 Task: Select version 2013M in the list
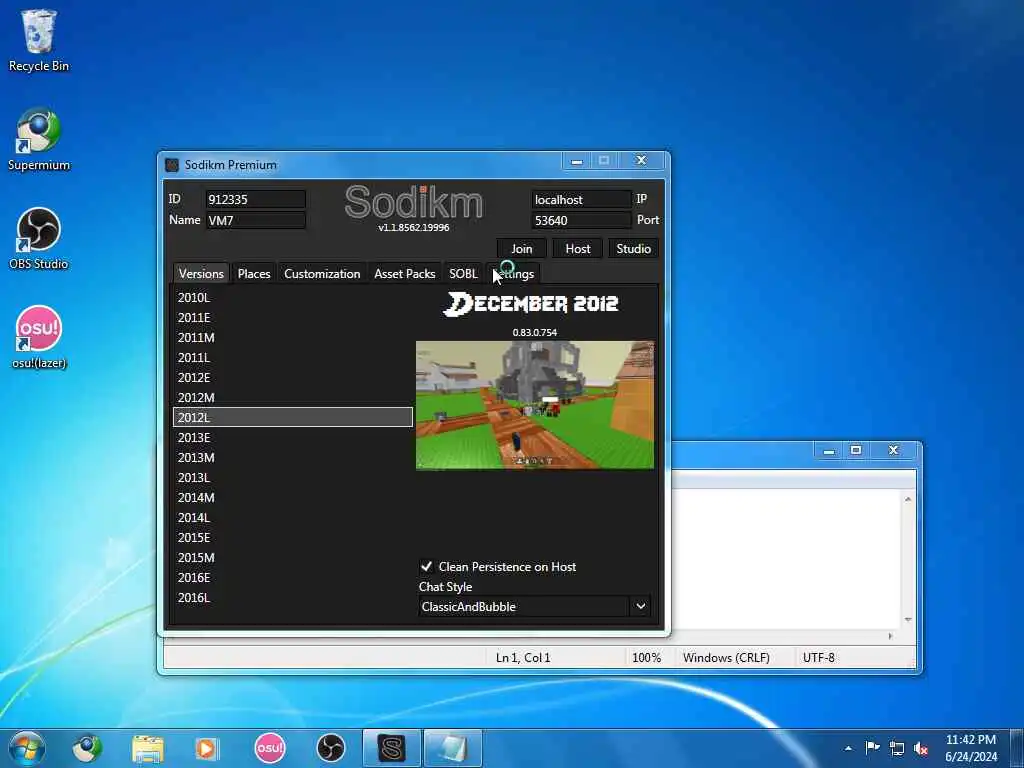(293, 457)
